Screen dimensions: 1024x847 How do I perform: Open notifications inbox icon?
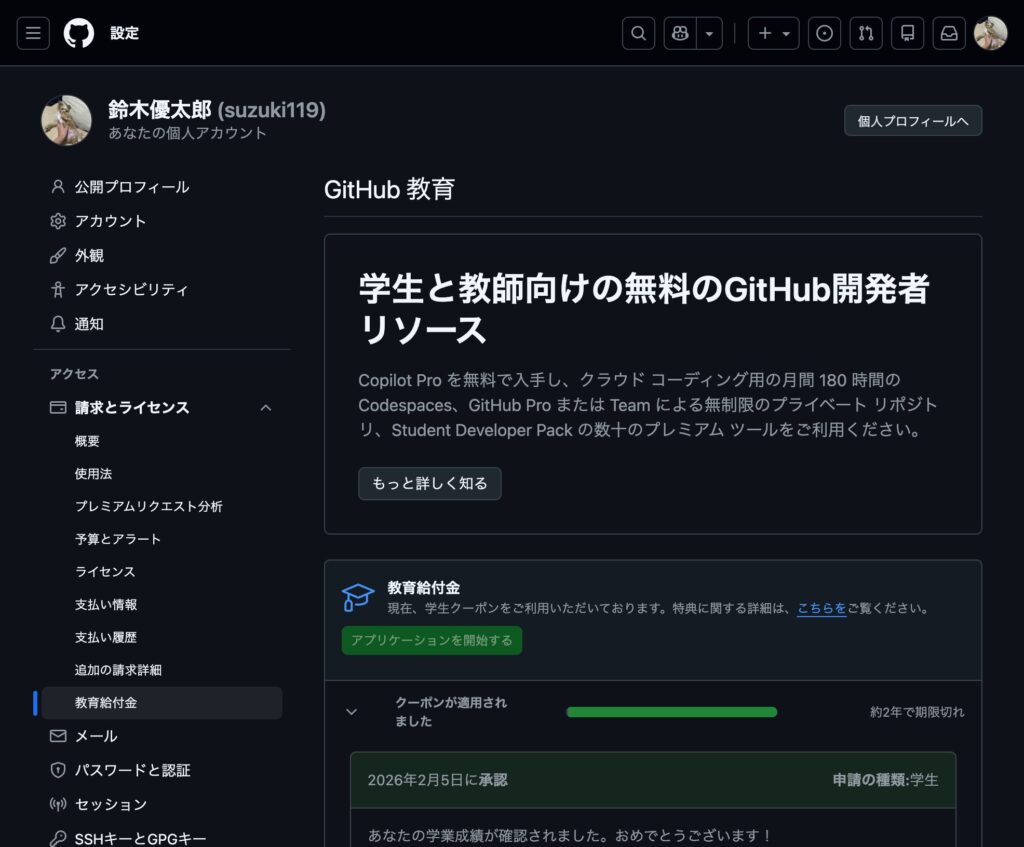[x=949, y=33]
